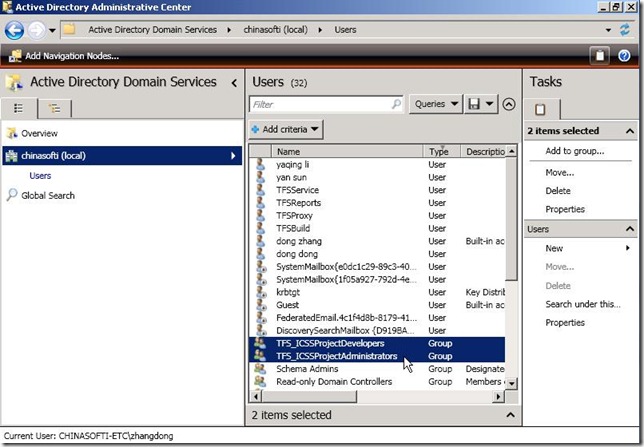Select Read-only Domain Controllers group
Screen dimensions: 644x447
click(x=377, y=381)
